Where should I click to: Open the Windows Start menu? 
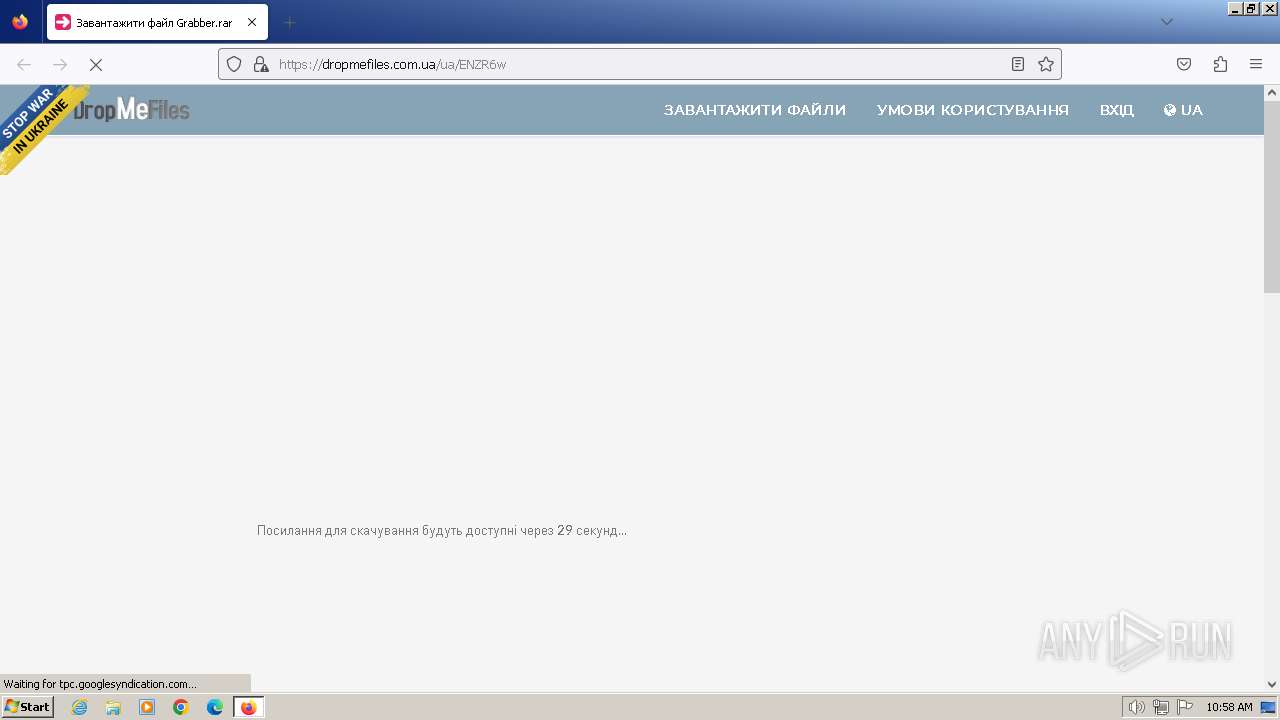click(27, 707)
